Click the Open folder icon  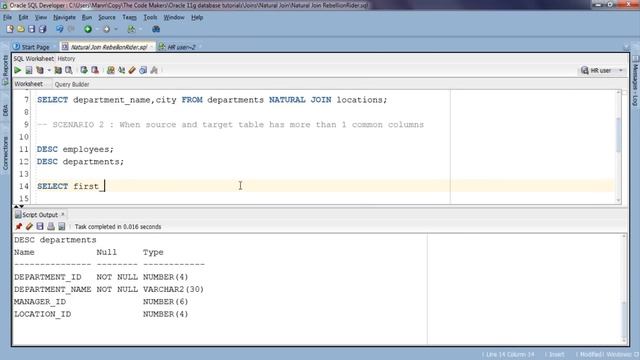click(21, 29)
